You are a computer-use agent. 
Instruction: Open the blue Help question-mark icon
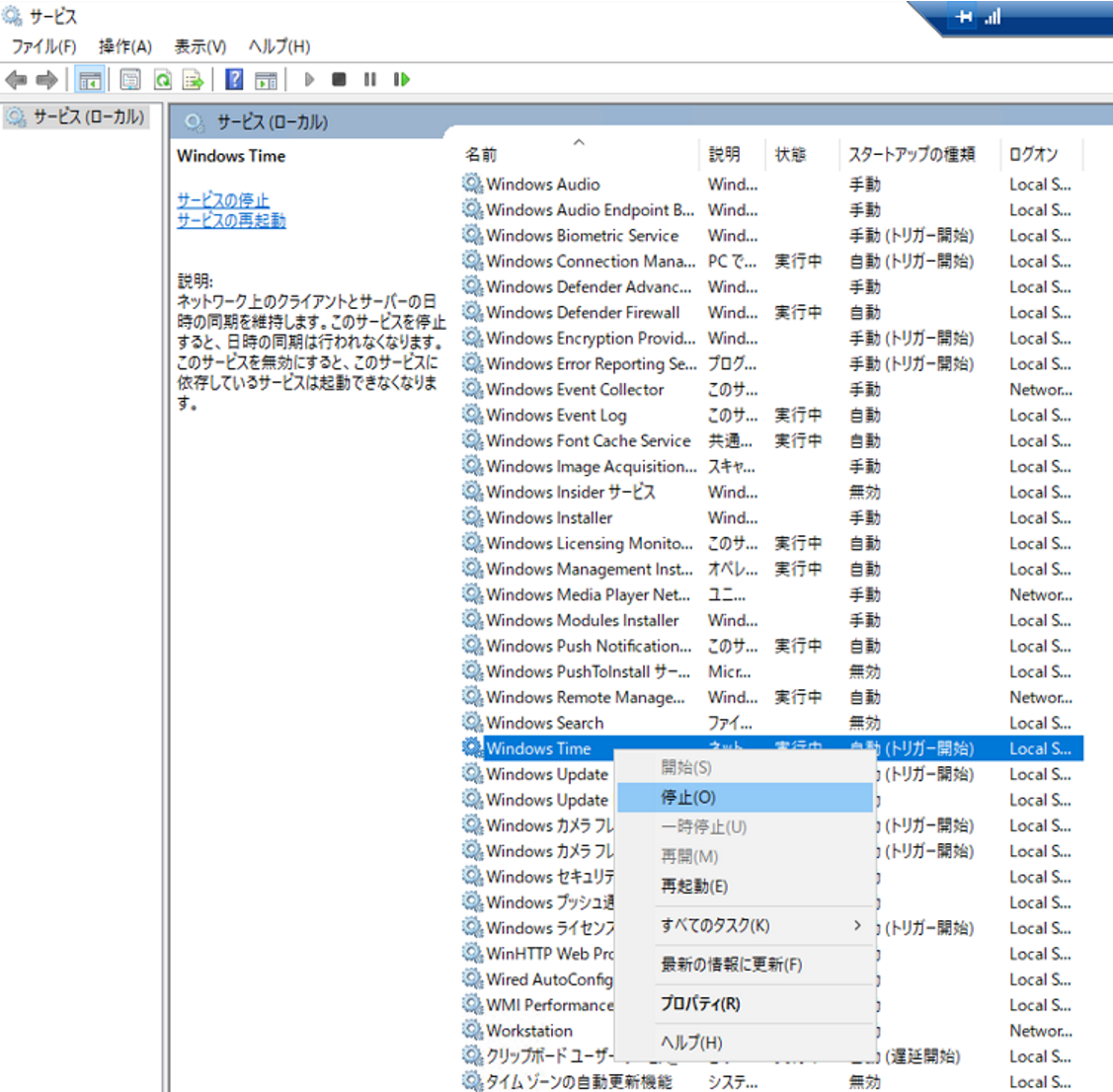[233, 79]
